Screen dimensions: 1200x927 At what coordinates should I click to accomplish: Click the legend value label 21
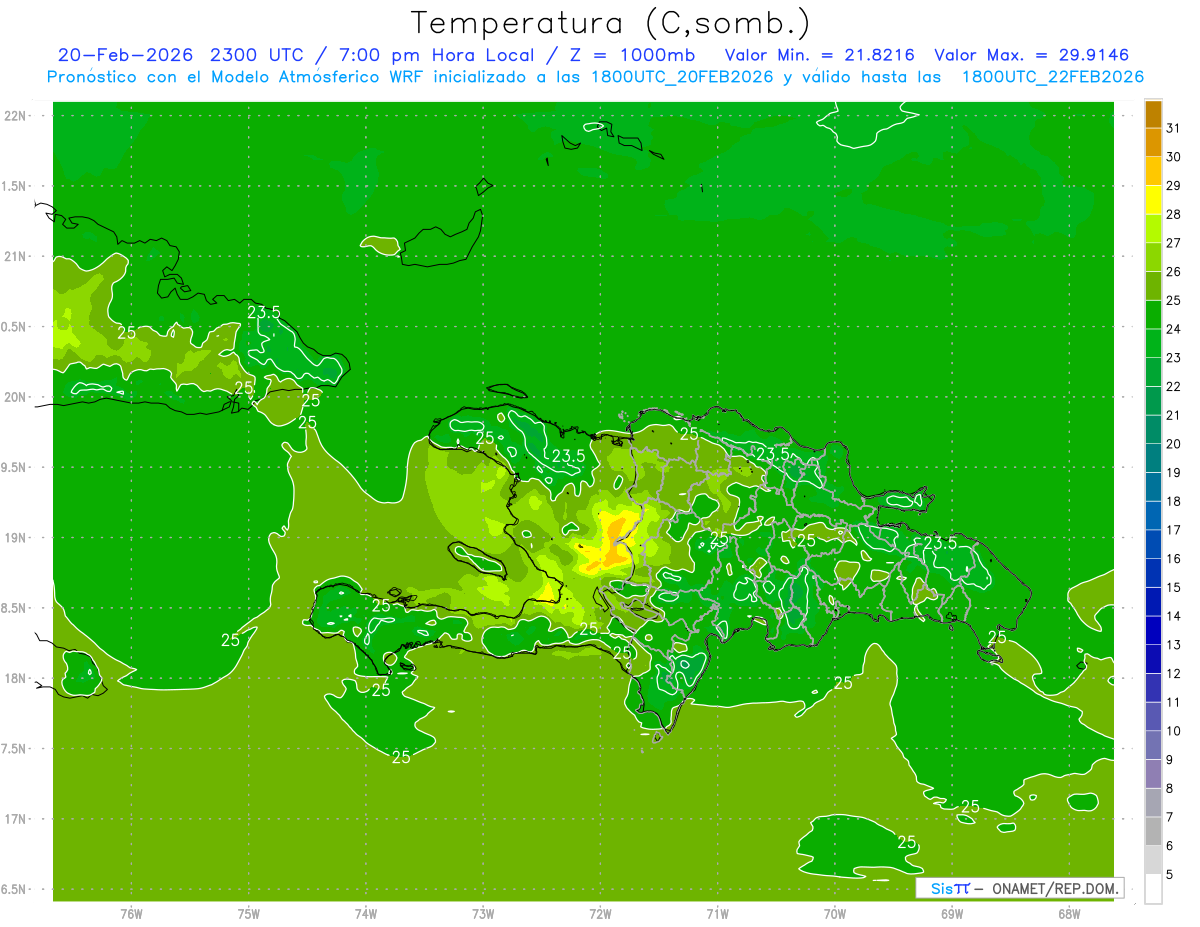click(1174, 415)
